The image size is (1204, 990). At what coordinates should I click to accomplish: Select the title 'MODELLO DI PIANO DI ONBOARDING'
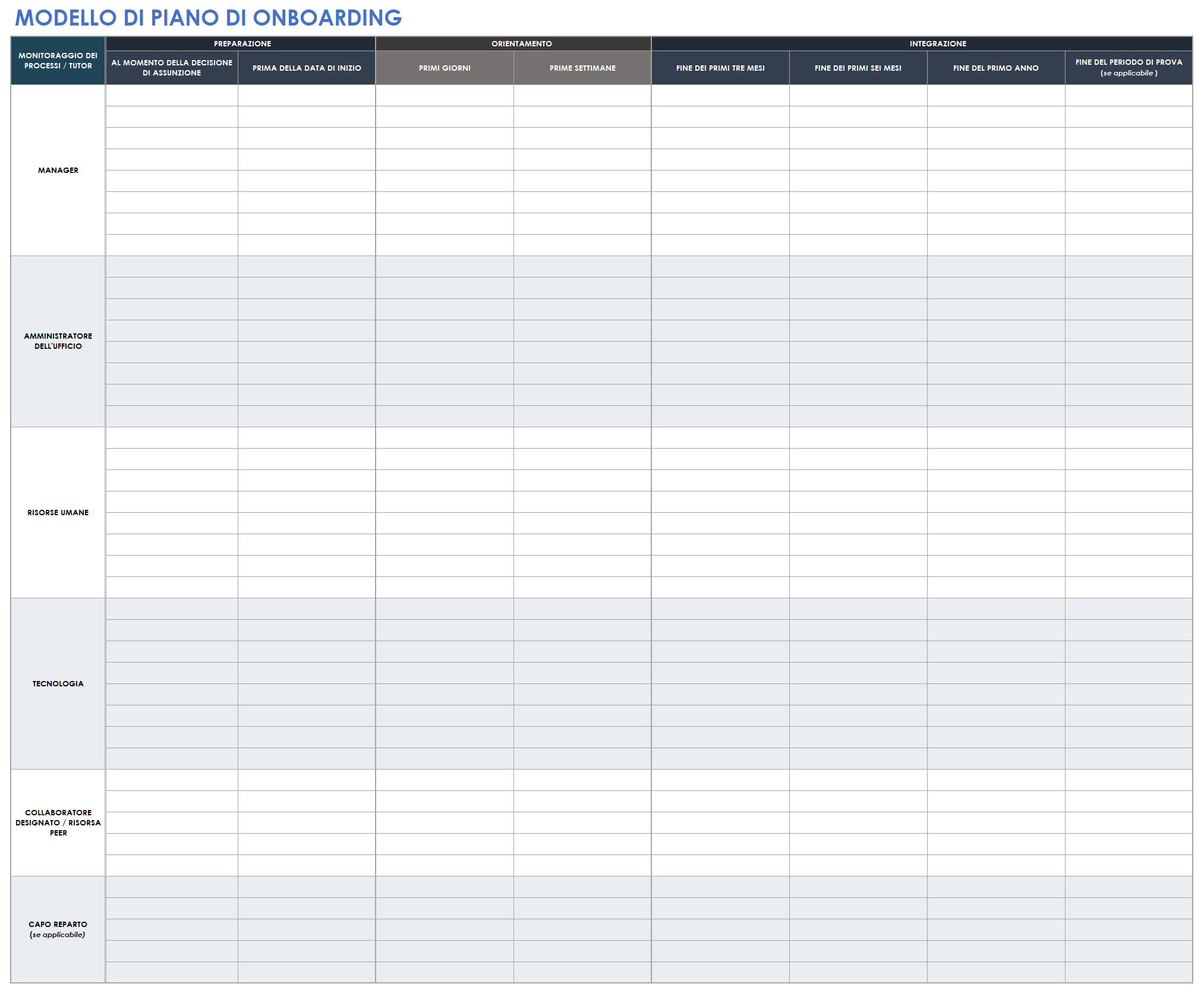pyautogui.click(x=208, y=18)
